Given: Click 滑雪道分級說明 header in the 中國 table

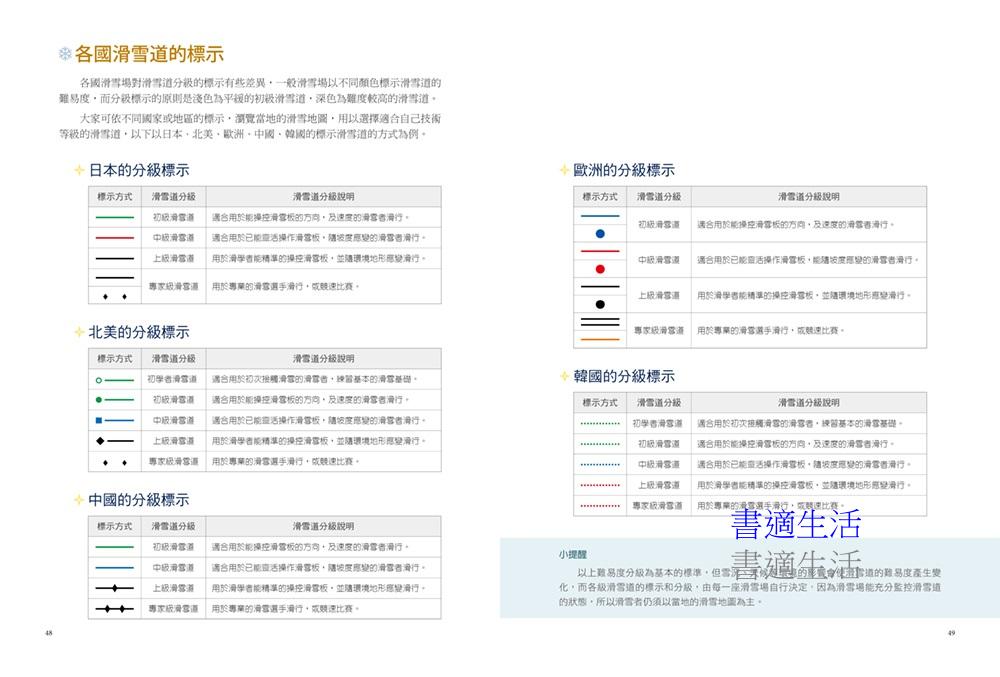Looking at the screenshot, I should pos(323,527).
